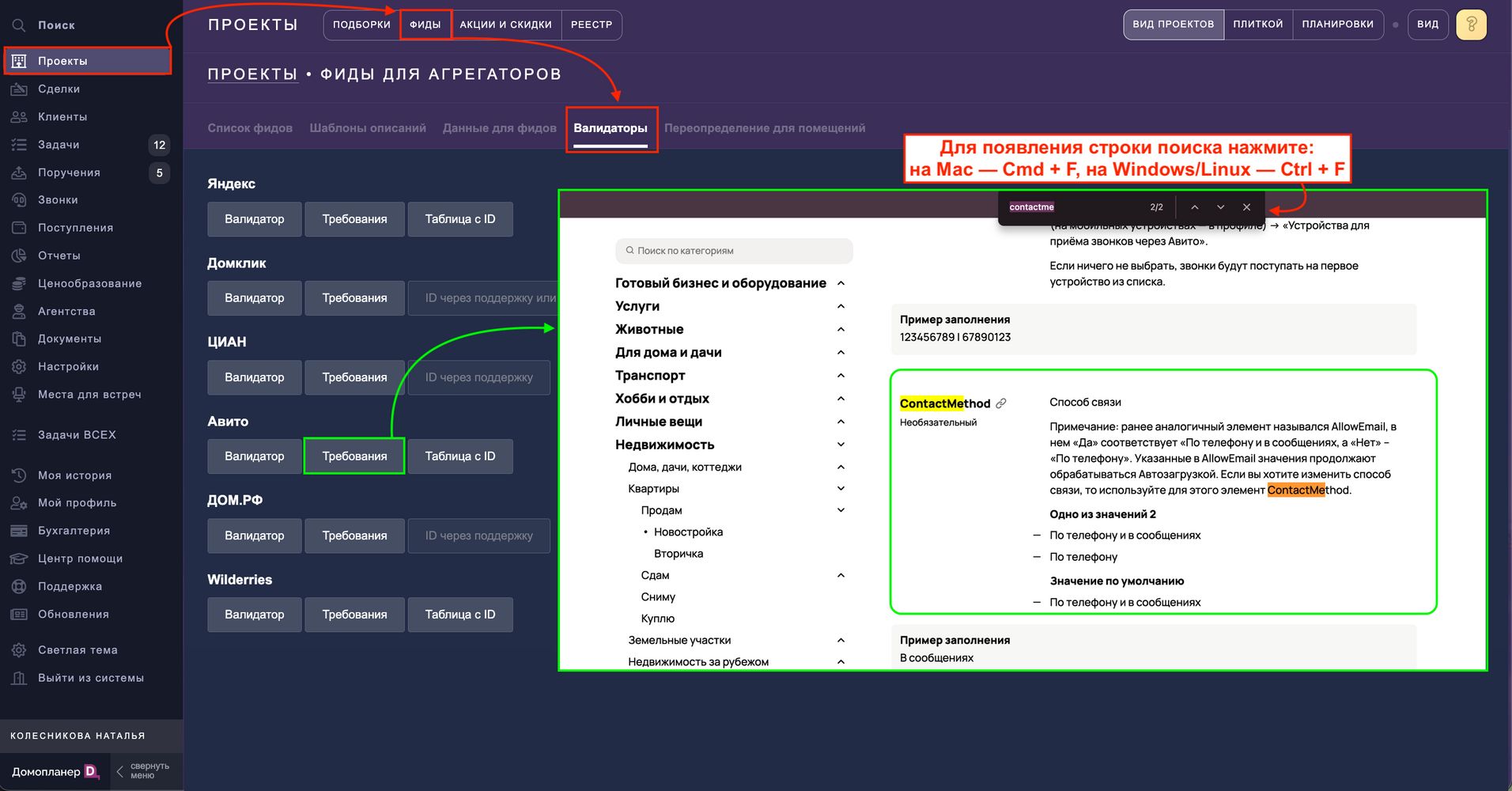
Task: Click the Задачи list icon
Action: coord(19,145)
